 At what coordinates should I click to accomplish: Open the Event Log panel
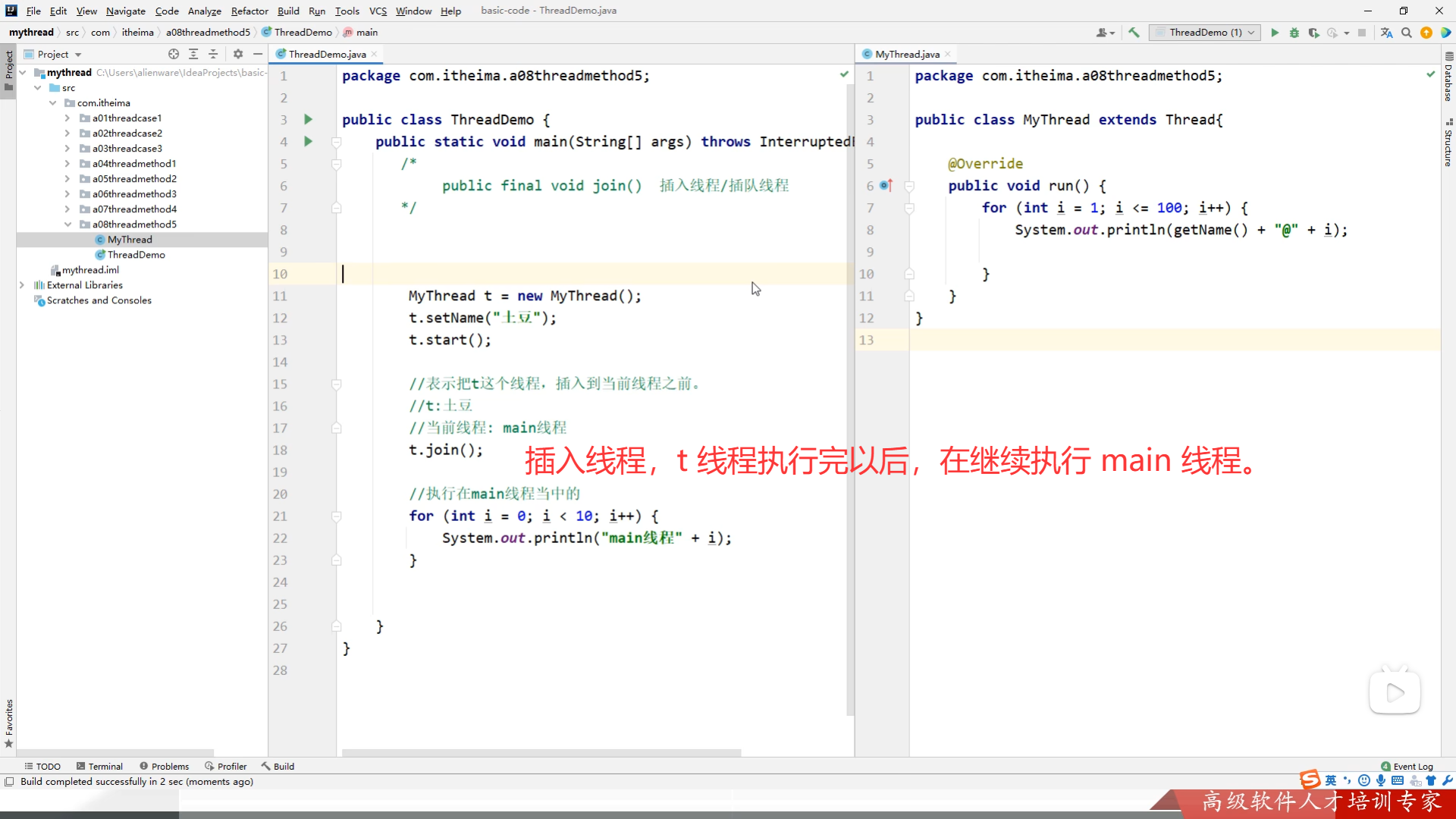1407,766
